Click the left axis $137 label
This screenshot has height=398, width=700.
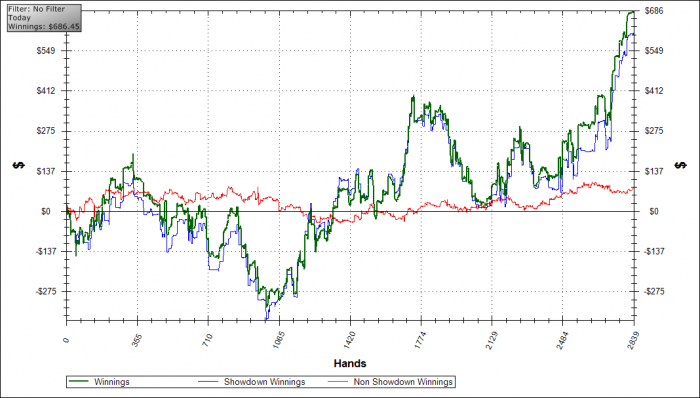tap(46, 171)
